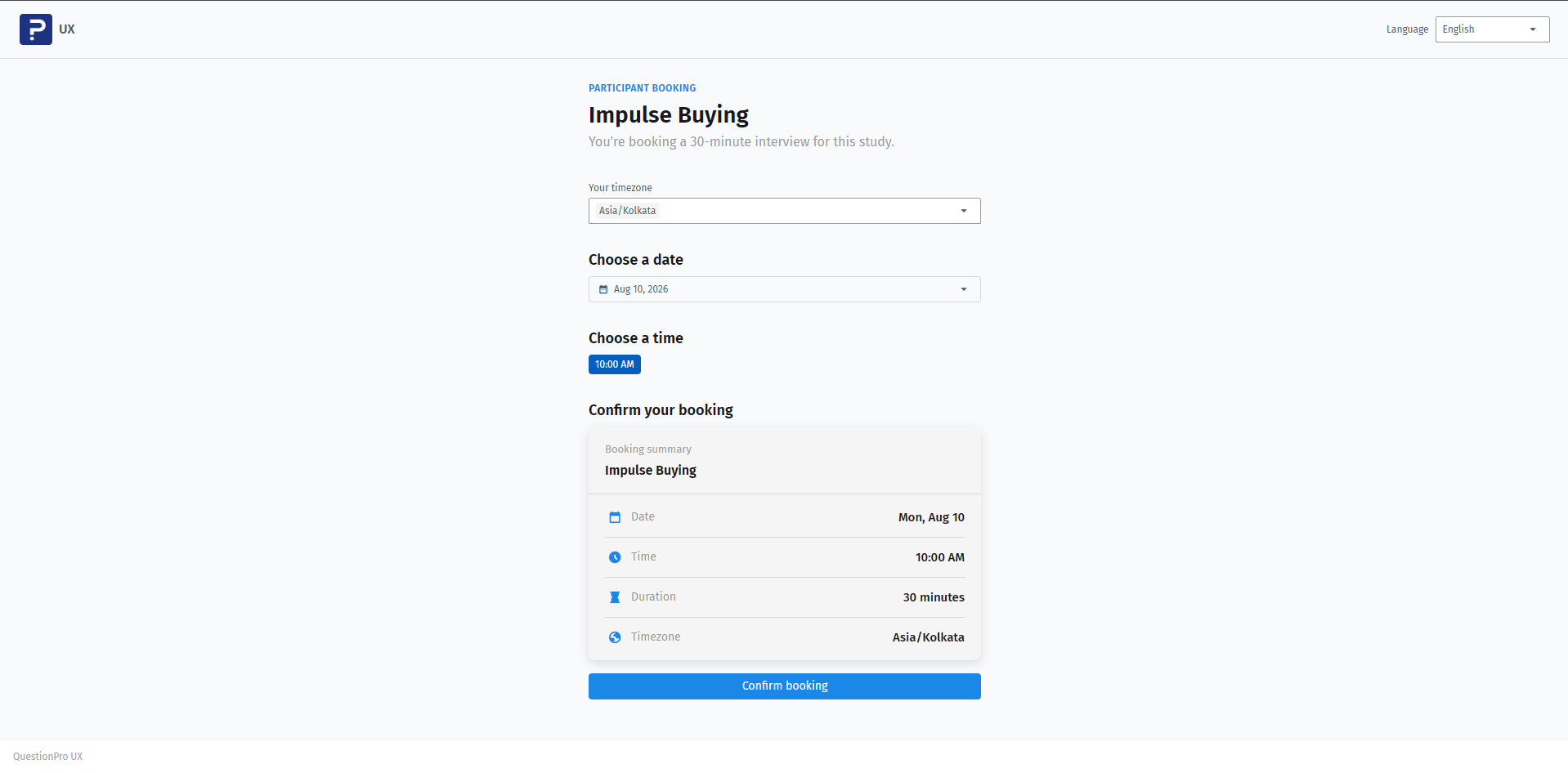Click the PARTICIPANT BOOKING label

(643, 88)
